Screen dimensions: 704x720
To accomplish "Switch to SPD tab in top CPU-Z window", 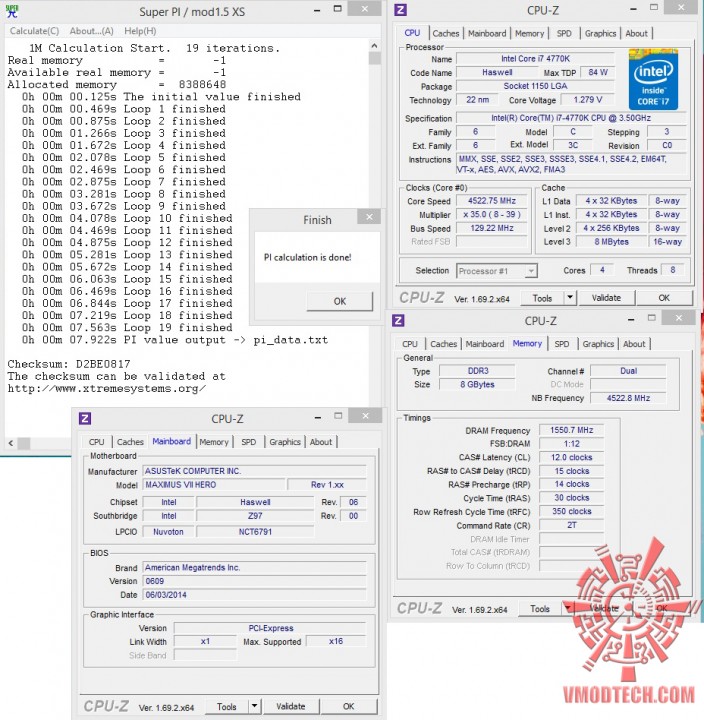I will [564, 33].
